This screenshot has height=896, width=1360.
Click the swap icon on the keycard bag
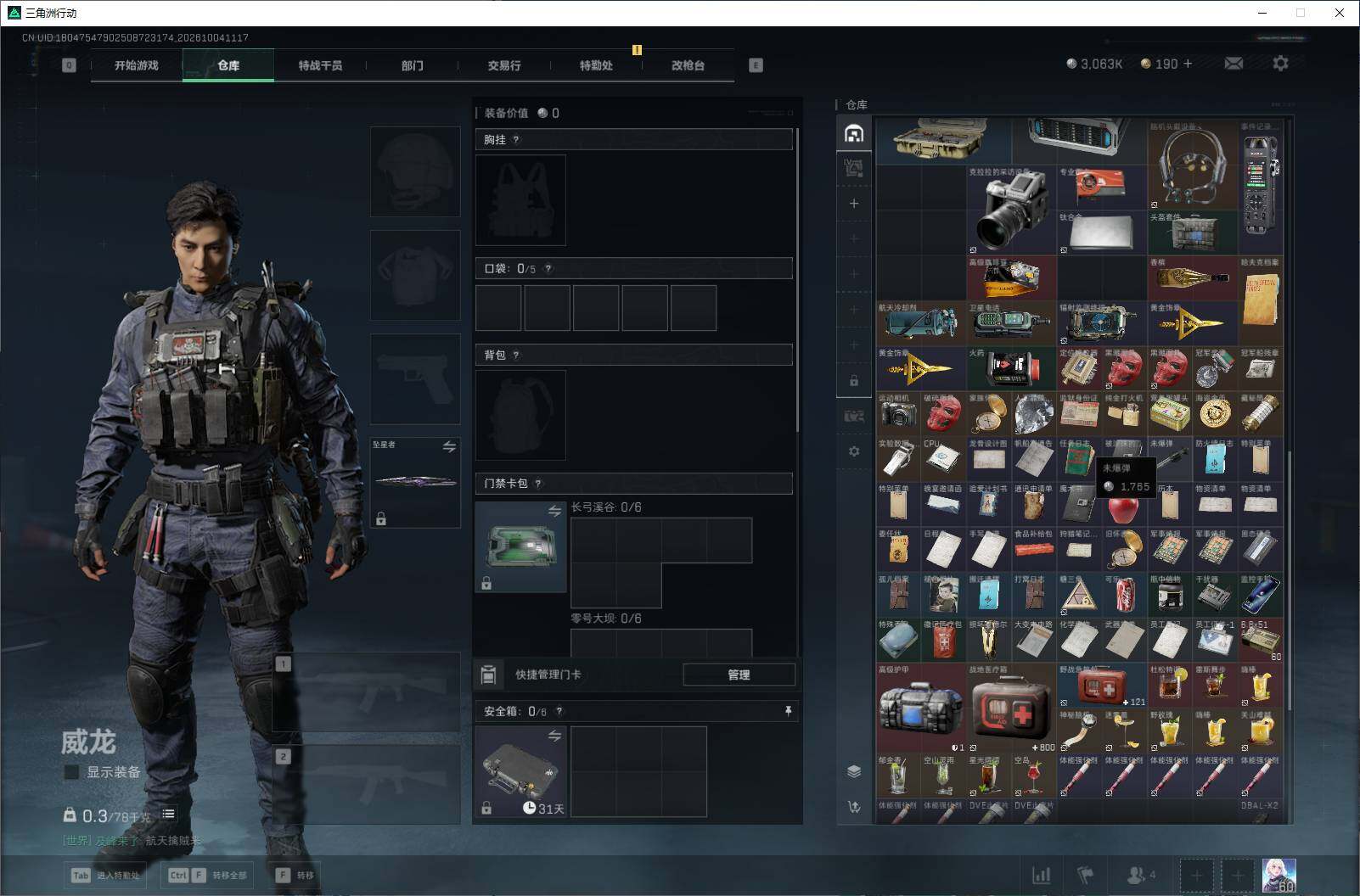coord(554,511)
